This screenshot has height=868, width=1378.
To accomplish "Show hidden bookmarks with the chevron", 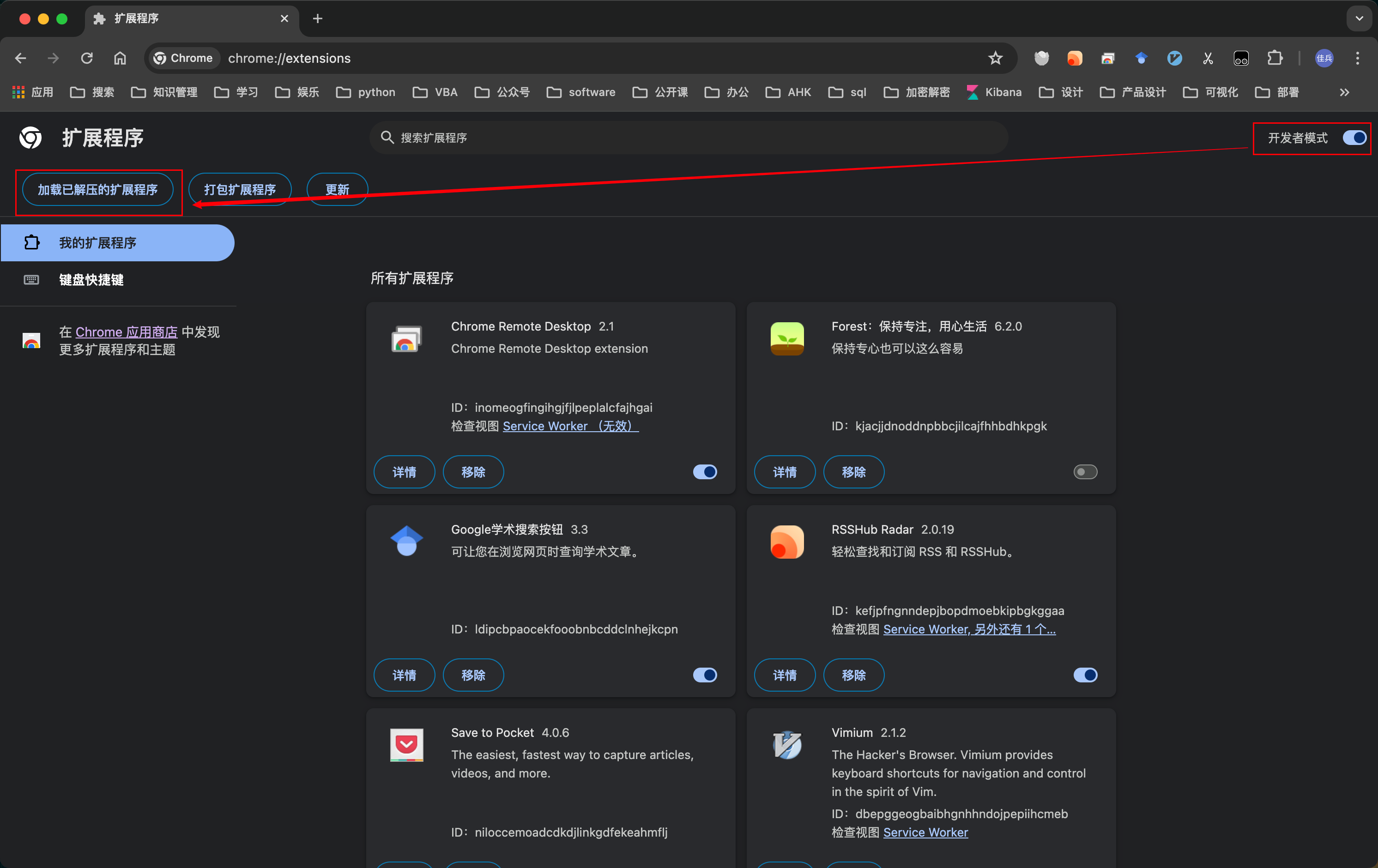I will 1344,92.
